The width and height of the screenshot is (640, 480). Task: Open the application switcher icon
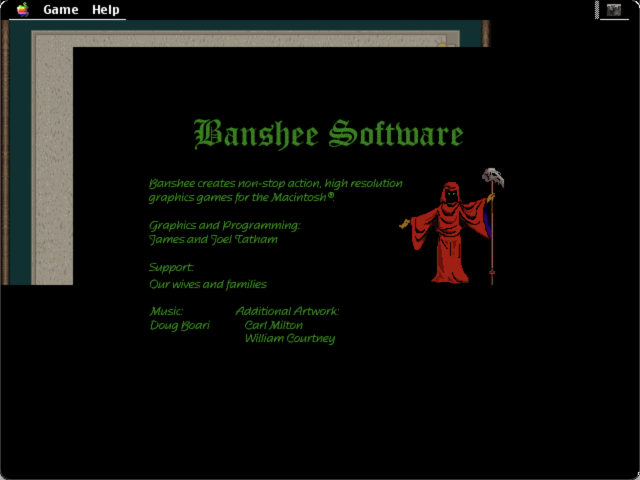613,10
